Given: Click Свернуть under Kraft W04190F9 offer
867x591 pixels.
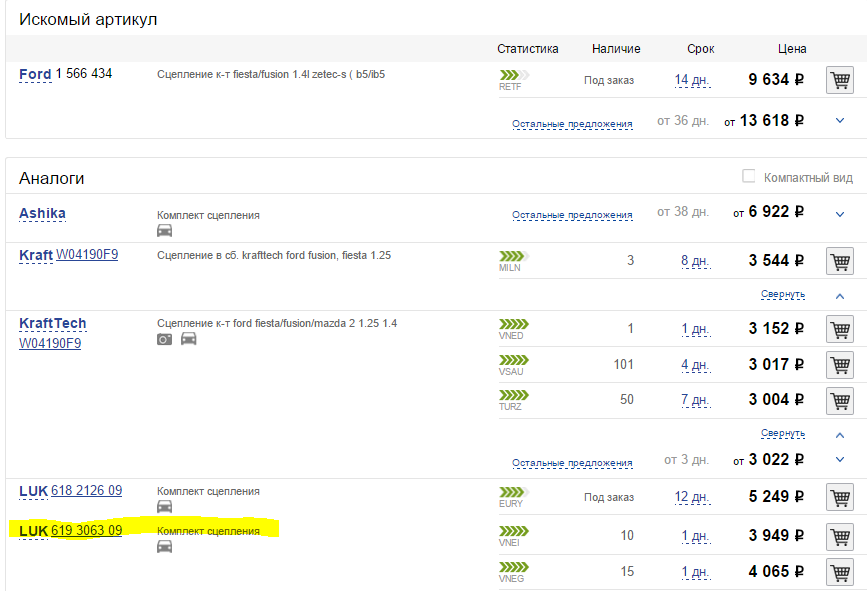Looking at the screenshot, I should click(x=782, y=294).
